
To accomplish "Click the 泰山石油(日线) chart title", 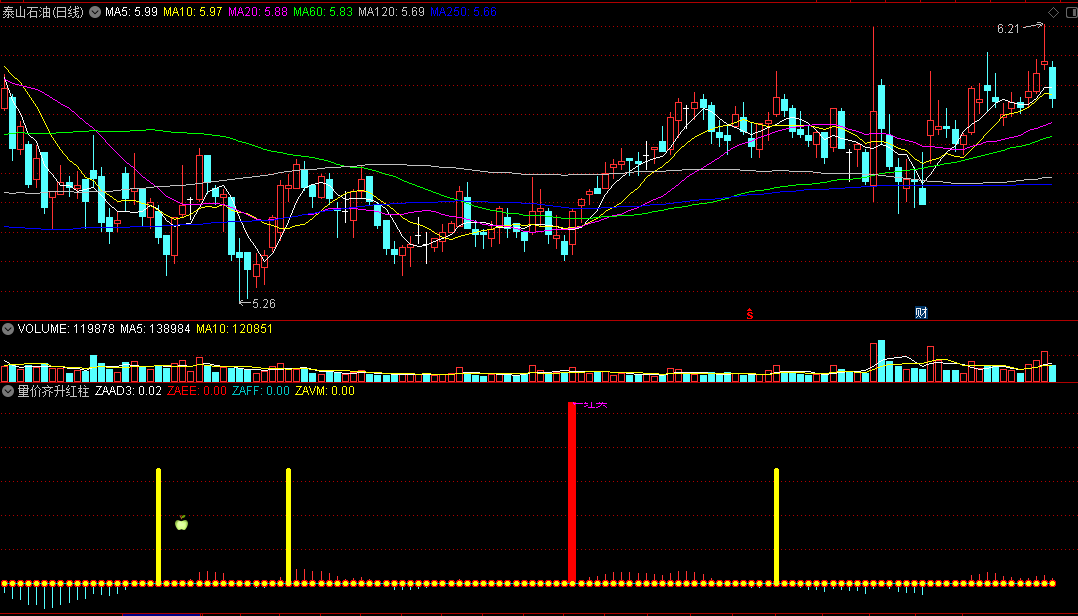I will click(43, 12).
